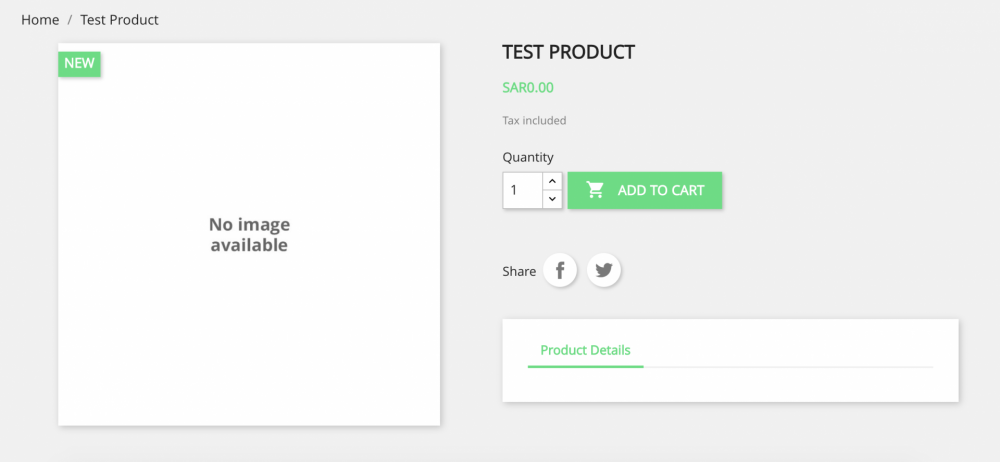This screenshot has height=462, width=1000.
Task: Click the Quantity label
Action: pos(528,157)
